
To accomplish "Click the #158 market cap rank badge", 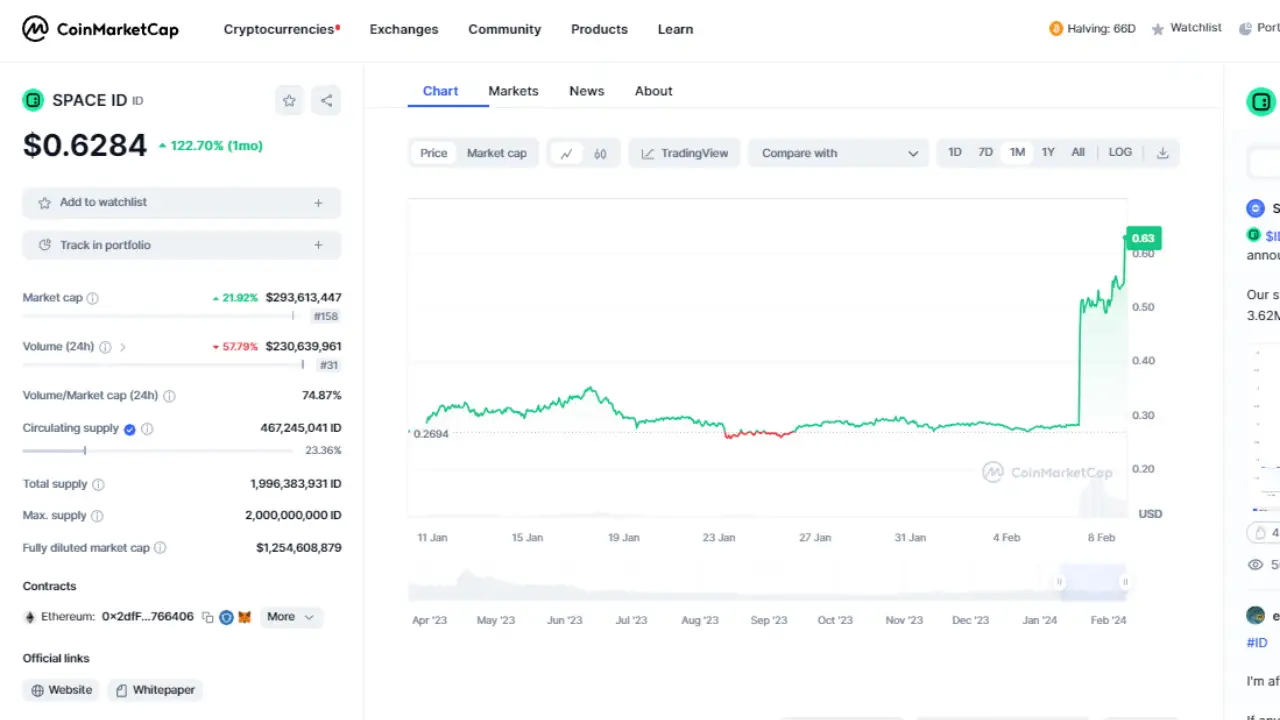I will pos(326,316).
